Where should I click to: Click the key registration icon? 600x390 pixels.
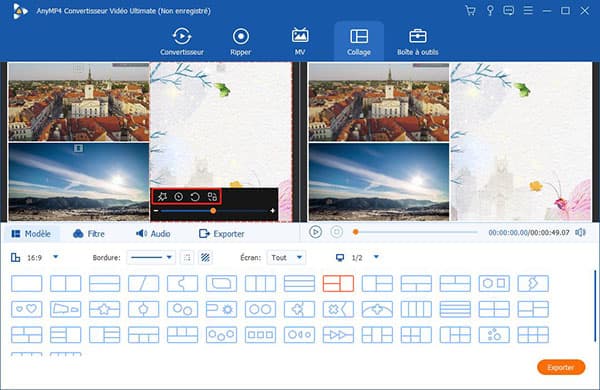tap(490, 11)
